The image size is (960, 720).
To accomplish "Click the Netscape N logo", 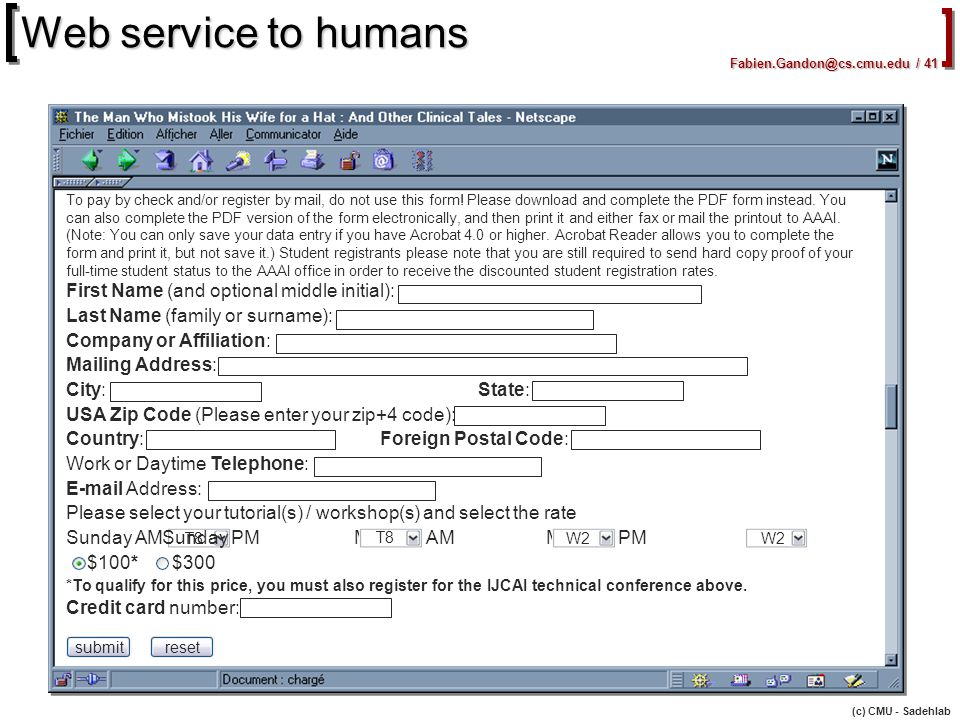I will coord(887,160).
